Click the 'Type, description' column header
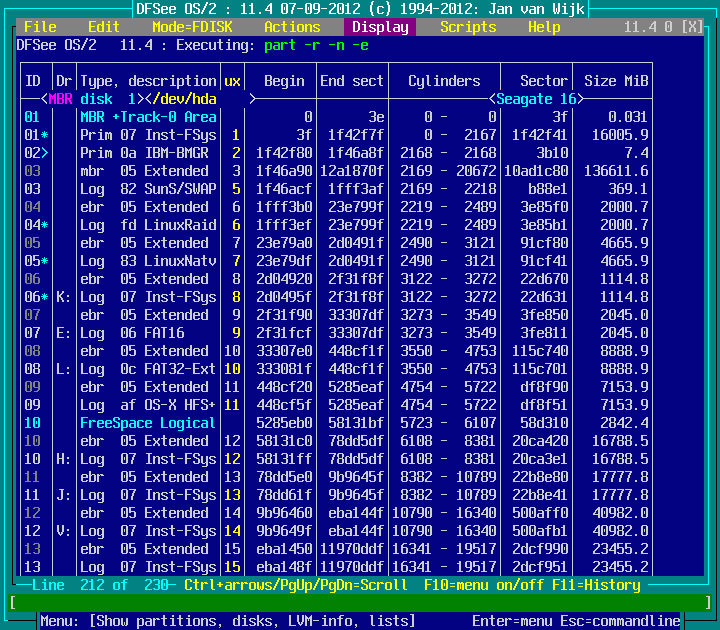Viewport: 720px width, 630px height. (148, 81)
